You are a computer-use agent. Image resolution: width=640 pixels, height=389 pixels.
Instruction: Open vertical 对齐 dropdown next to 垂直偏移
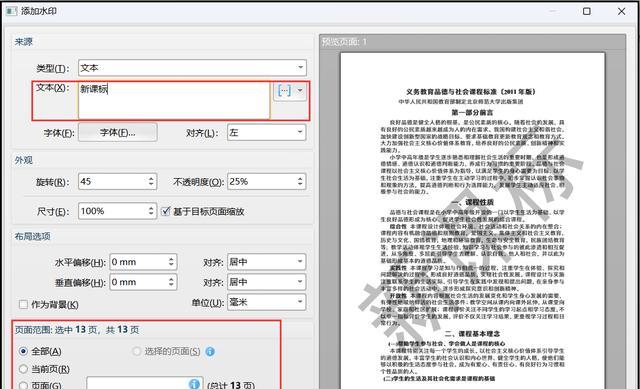(267, 282)
